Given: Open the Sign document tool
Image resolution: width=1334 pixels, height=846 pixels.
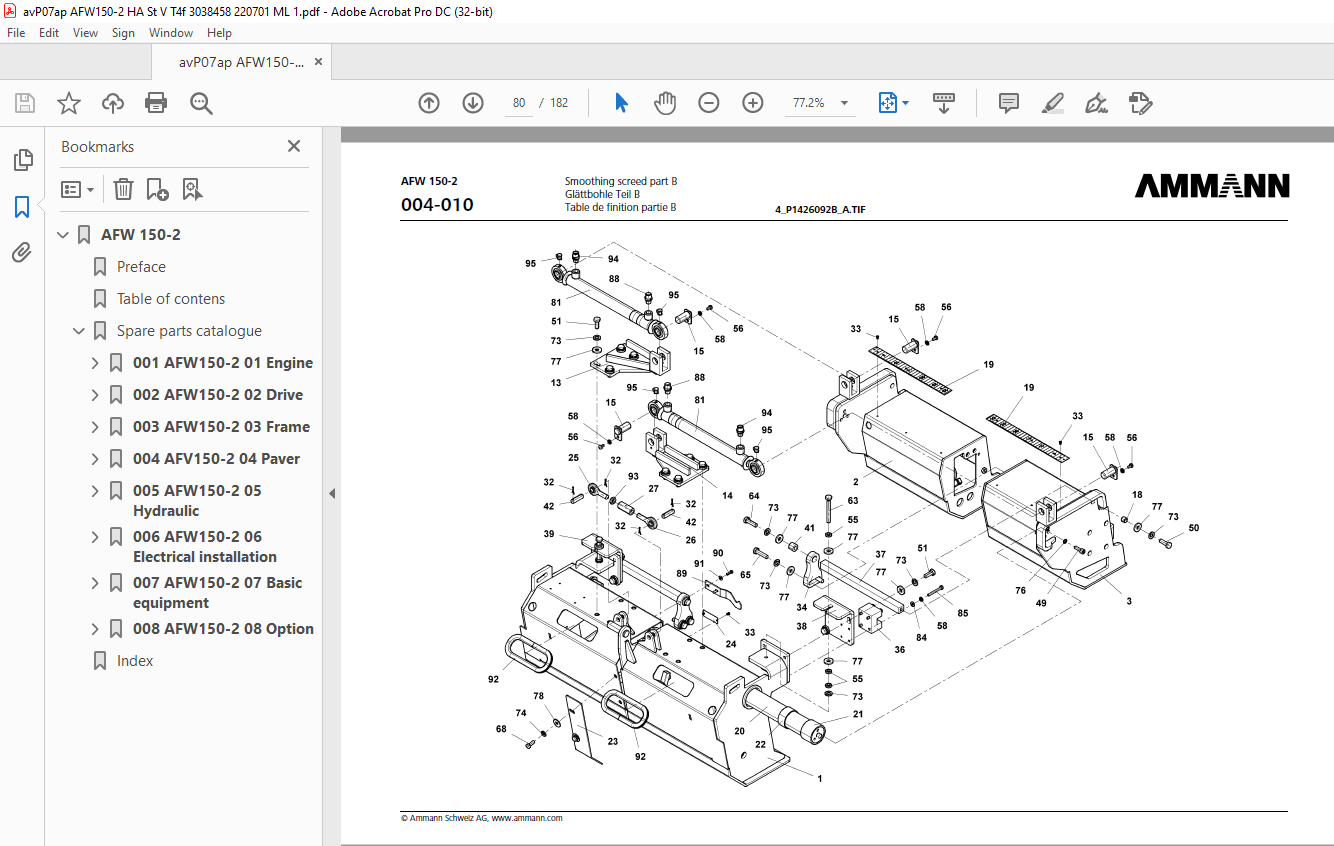Looking at the screenshot, I should click(x=1096, y=103).
